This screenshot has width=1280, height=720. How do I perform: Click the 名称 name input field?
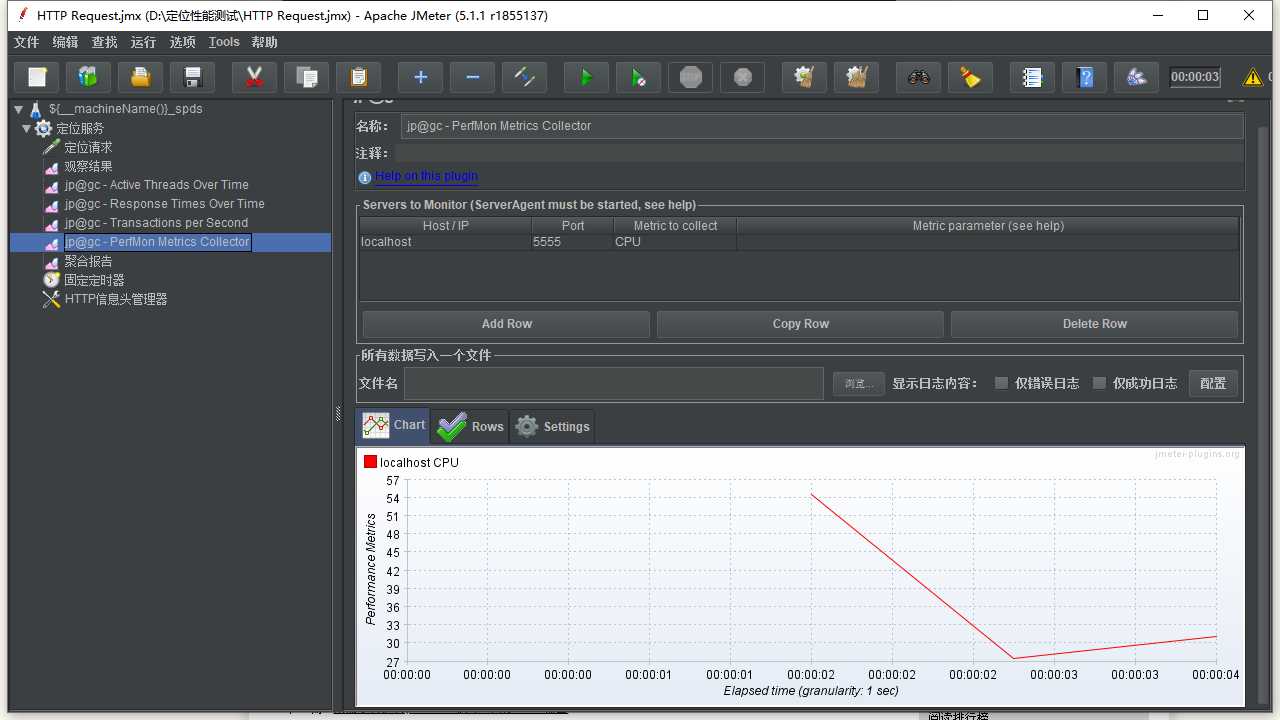click(x=822, y=126)
